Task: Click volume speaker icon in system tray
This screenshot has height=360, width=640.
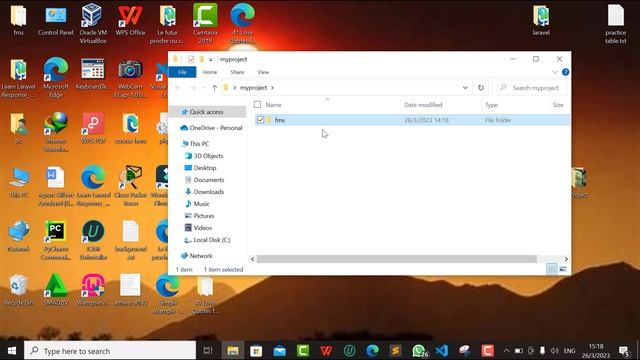Action: (x=554, y=351)
